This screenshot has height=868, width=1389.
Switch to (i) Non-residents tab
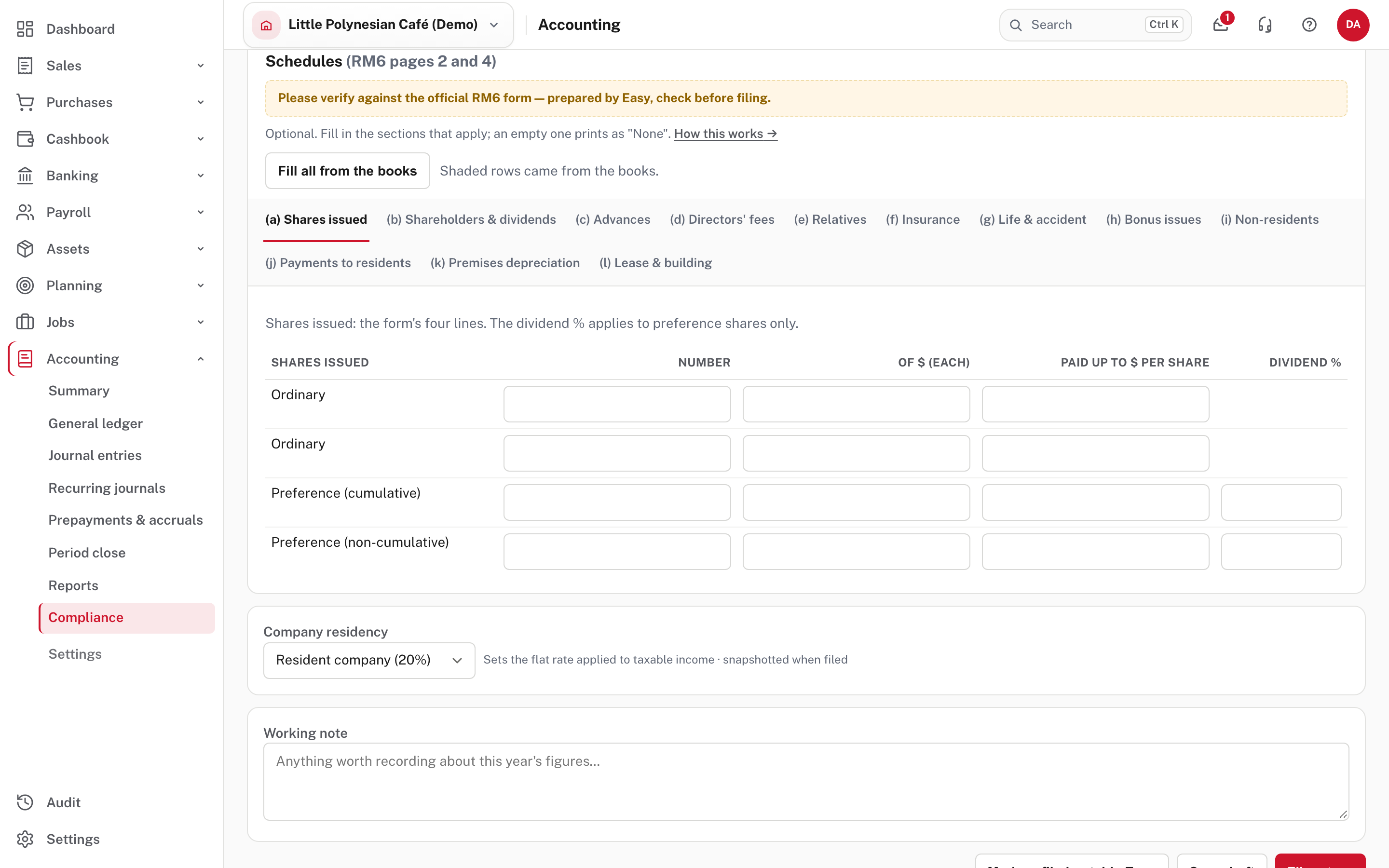(1269, 219)
